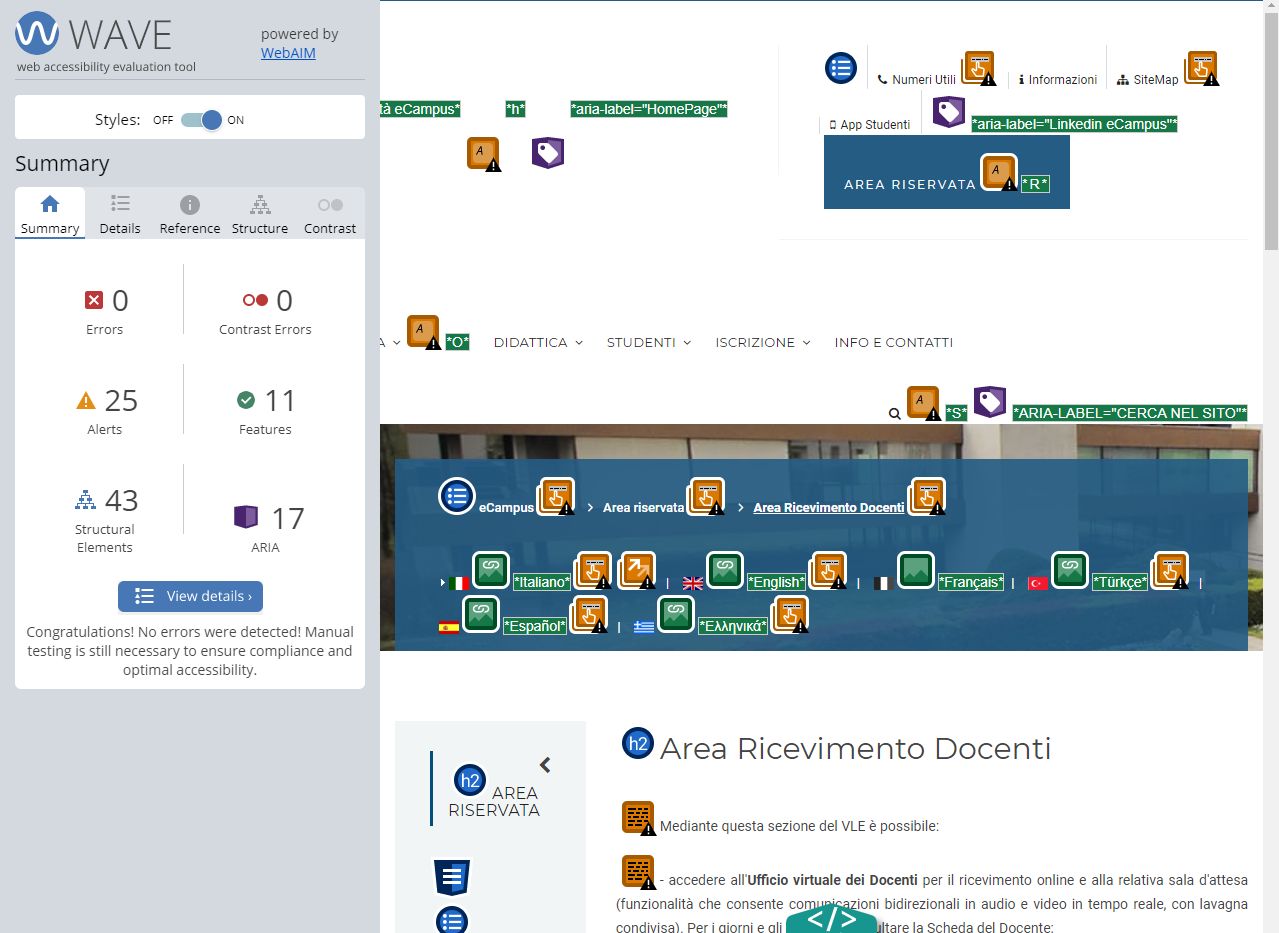Expand the DIDATTICA menu
This screenshot has height=933, width=1279.
tap(537, 342)
